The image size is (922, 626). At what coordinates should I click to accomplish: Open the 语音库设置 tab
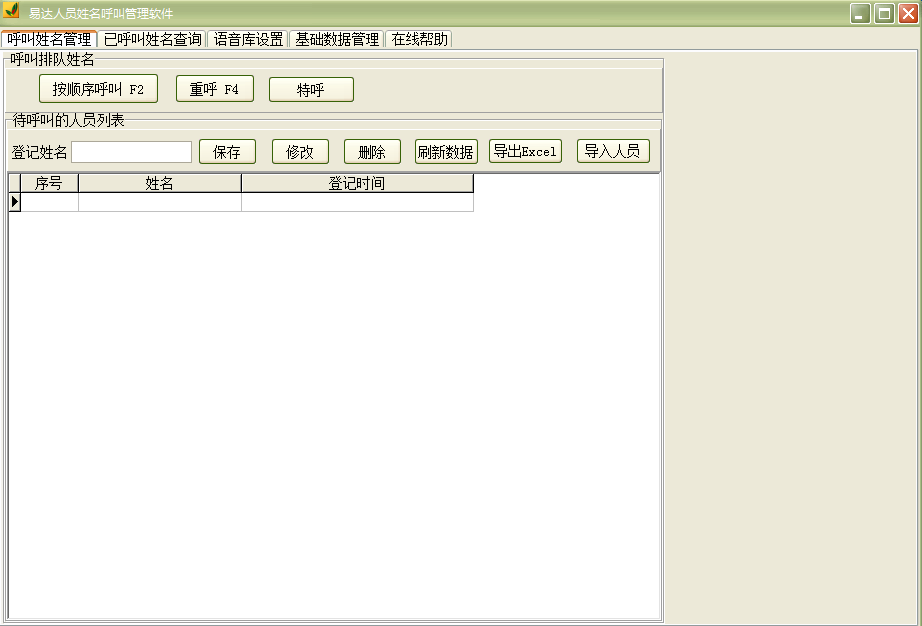pos(246,39)
